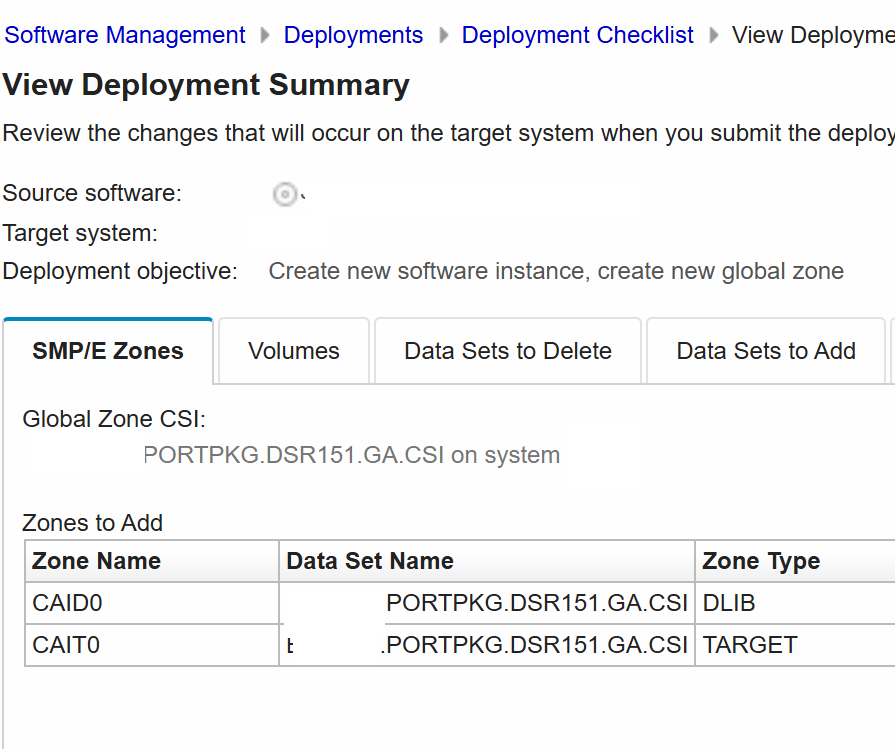Click the icon beside Source software
The width and height of the screenshot is (895, 749).
pyautogui.click(x=285, y=194)
